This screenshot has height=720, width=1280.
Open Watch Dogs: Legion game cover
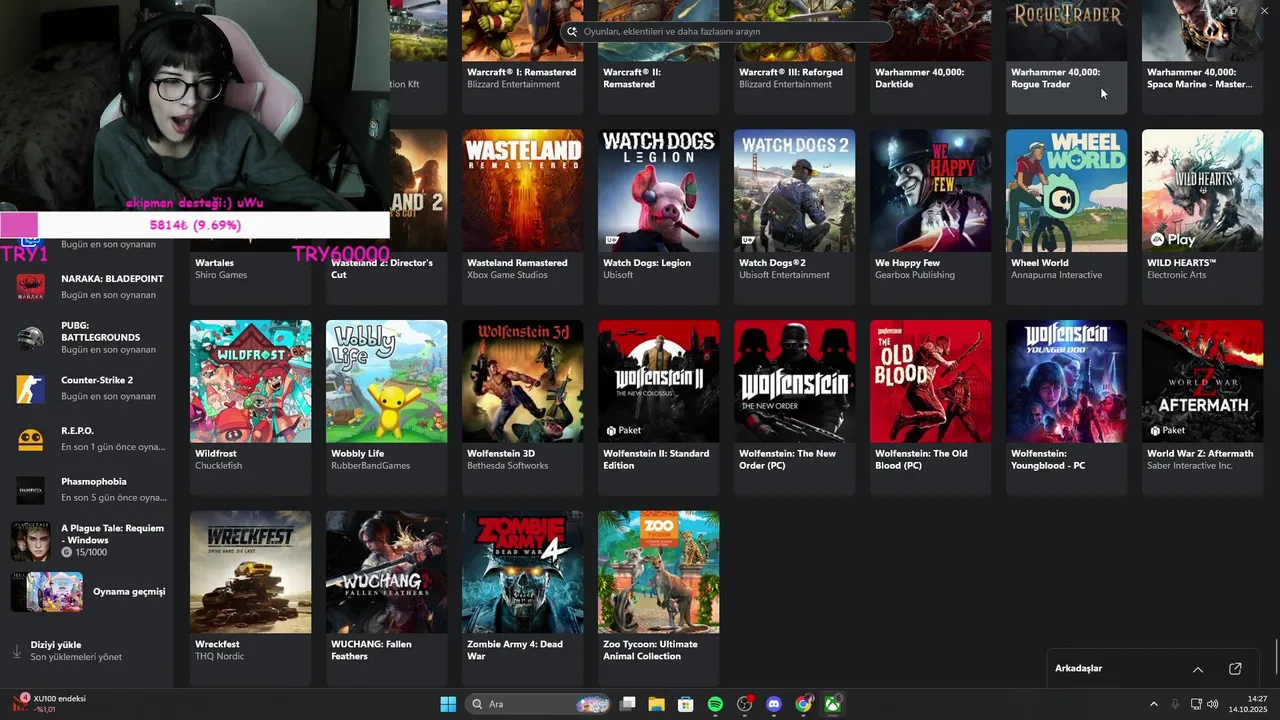[x=659, y=190]
